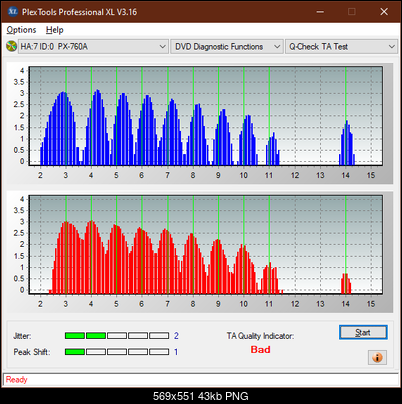Viewport: 402px width, 404px height.
Task: Click the Peak Shift value 1
Action: 176,352
